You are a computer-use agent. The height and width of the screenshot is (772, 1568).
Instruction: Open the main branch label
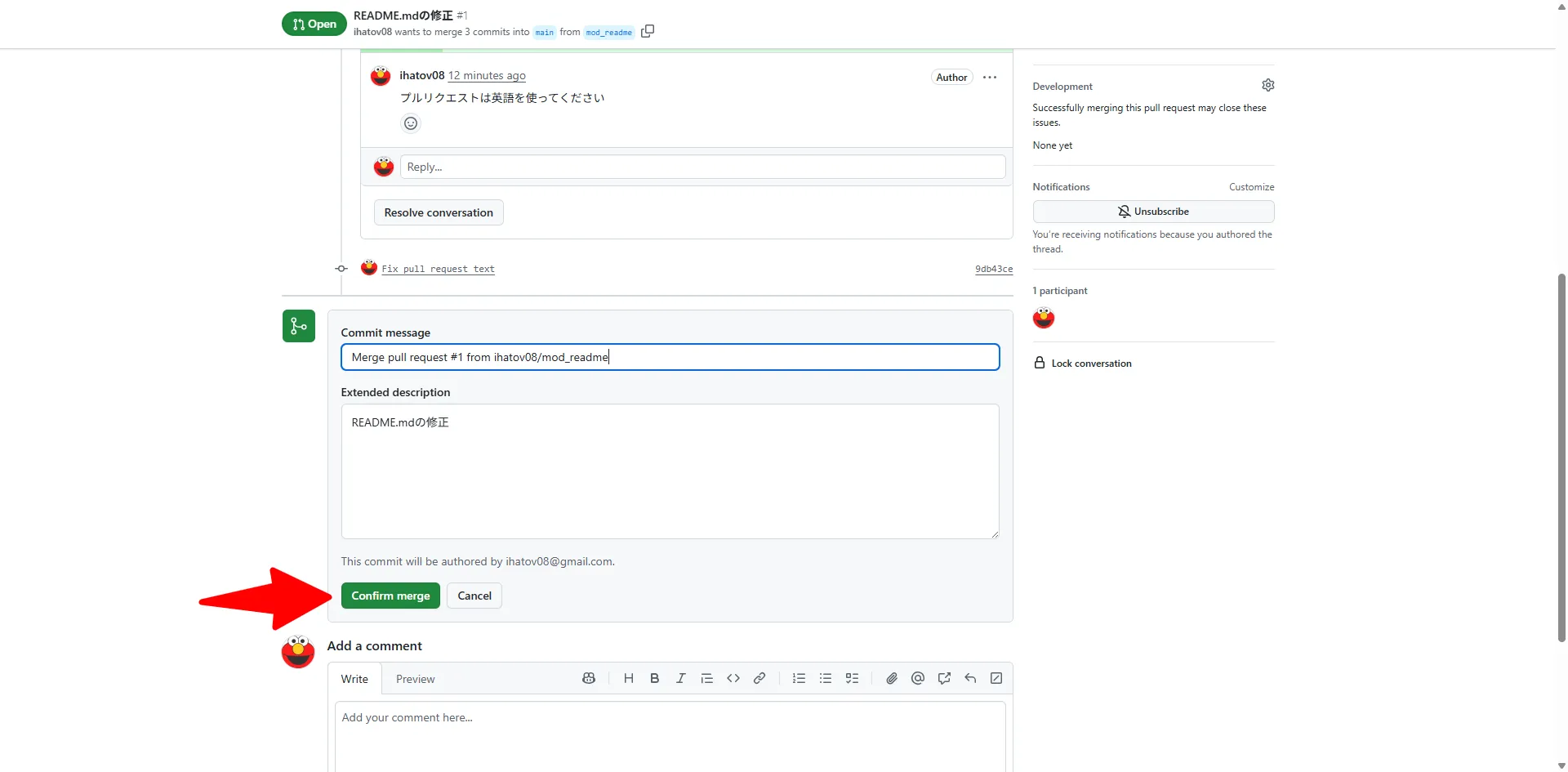coord(545,33)
